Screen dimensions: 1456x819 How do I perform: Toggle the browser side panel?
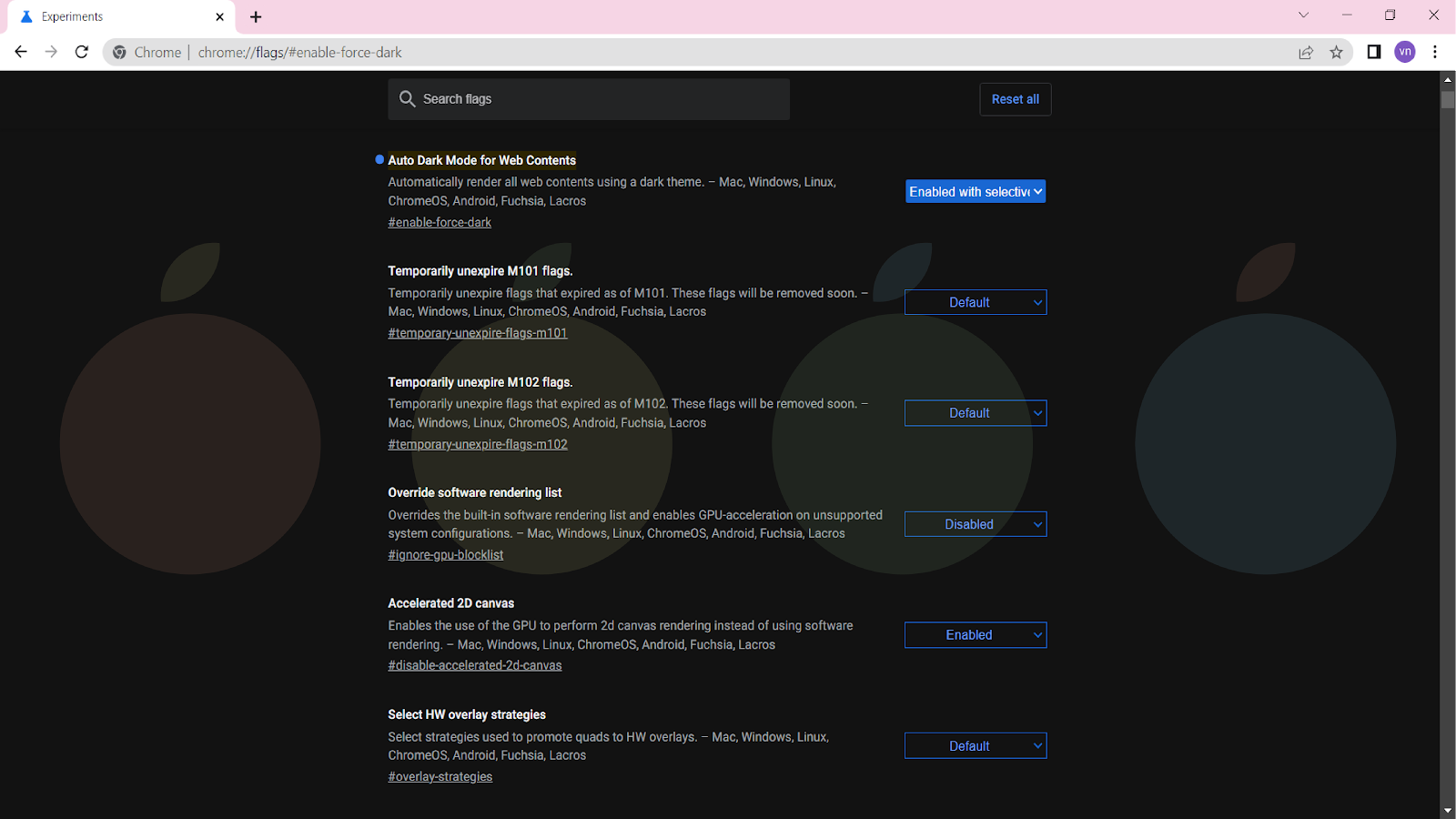tap(1374, 52)
